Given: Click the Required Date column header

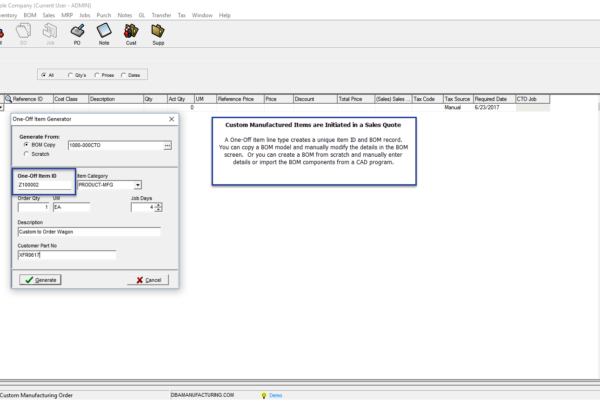Looking at the screenshot, I should [494, 99].
